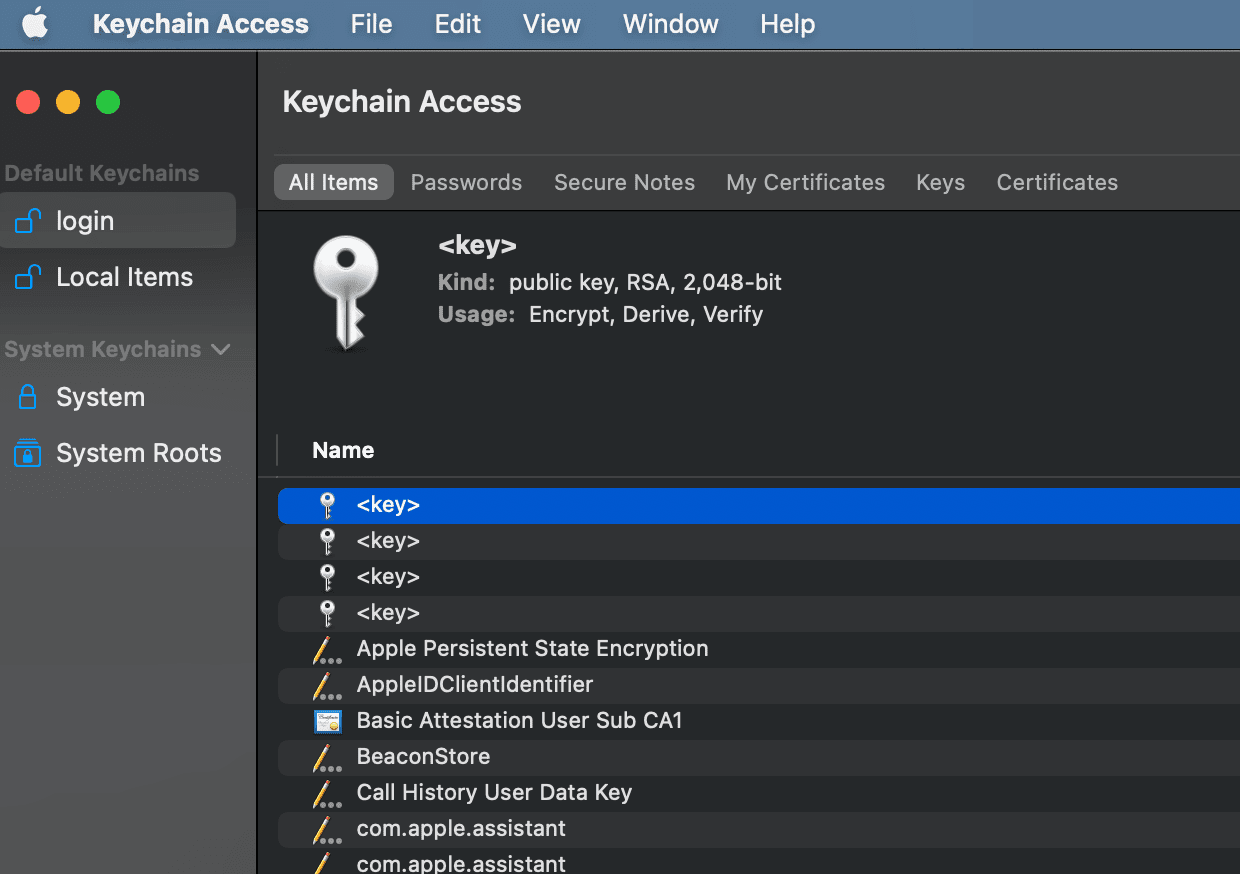This screenshot has width=1240, height=874.
Task: Open the Keys tab
Action: (940, 182)
